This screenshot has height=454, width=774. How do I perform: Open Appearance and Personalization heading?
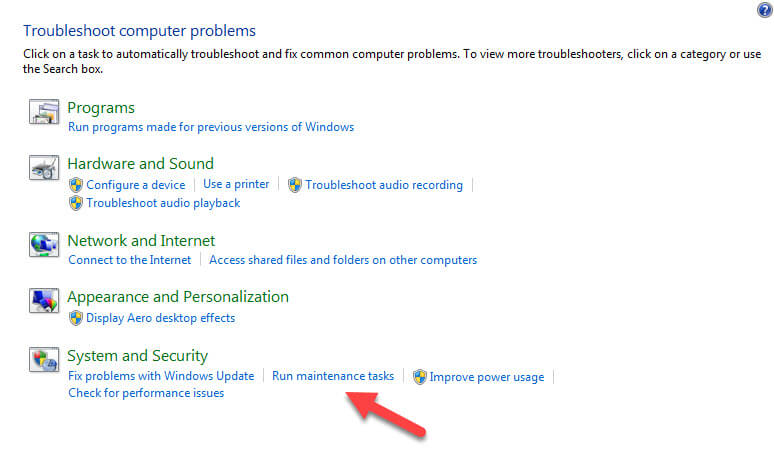coord(178,297)
